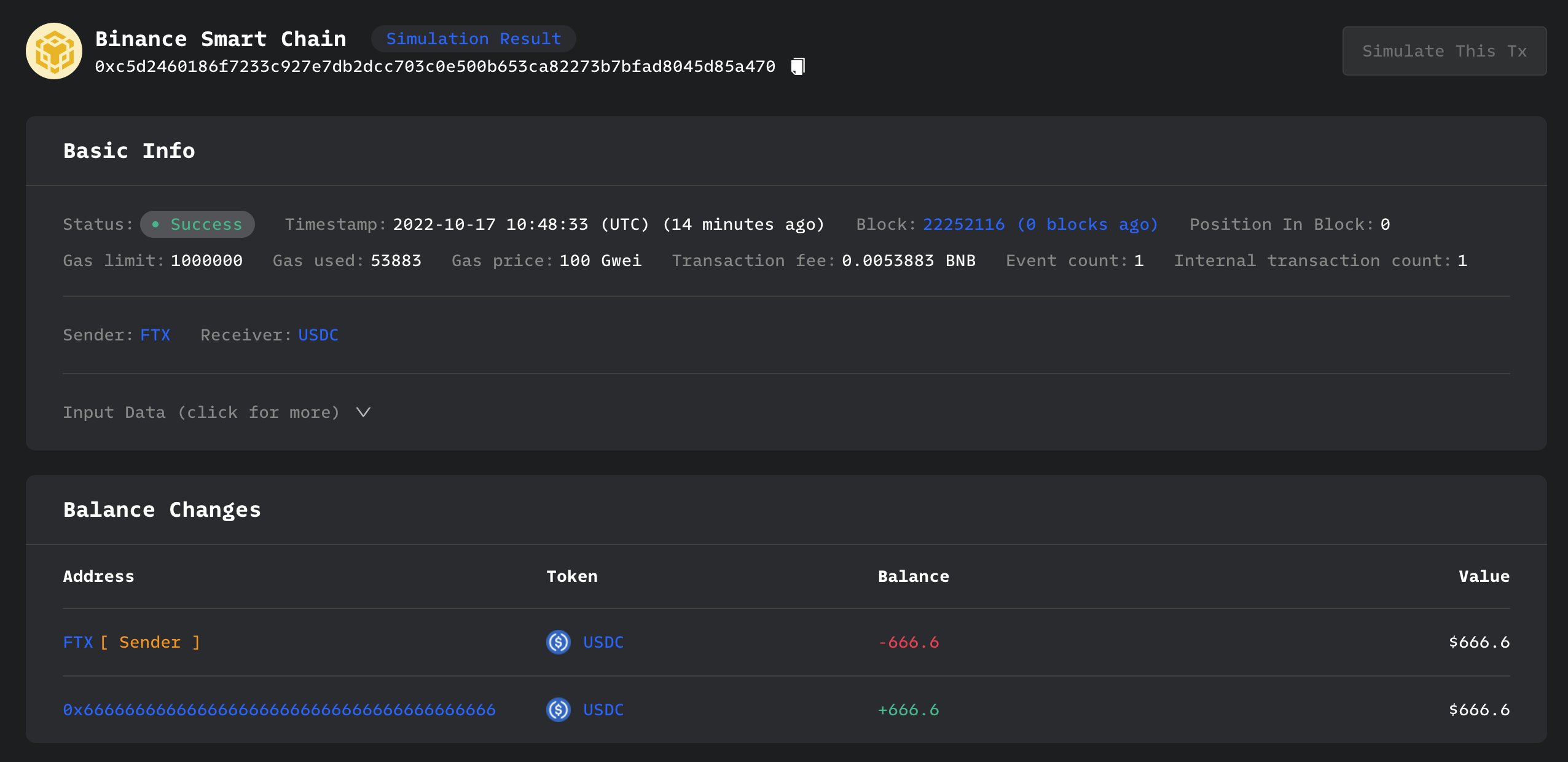1568x762 pixels.
Task: Click the USDC icon next to Token column
Action: click(x=557, y=642)
